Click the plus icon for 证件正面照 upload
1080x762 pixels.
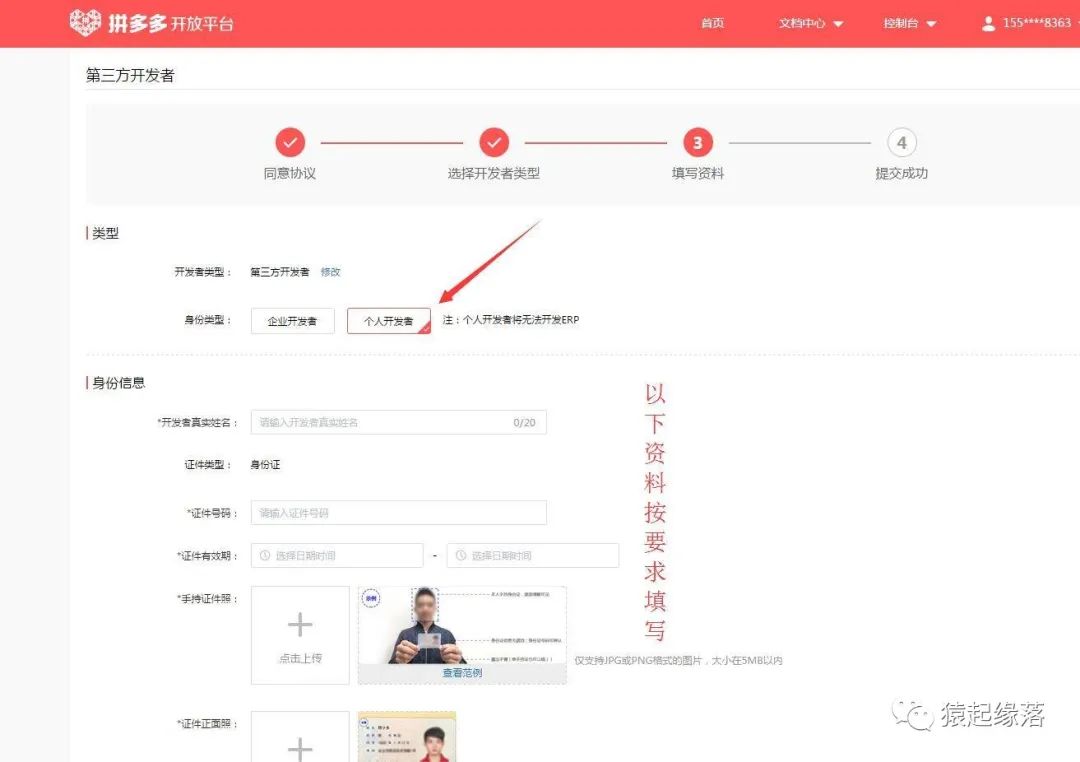pyautogui.click(x=300, y=749)
